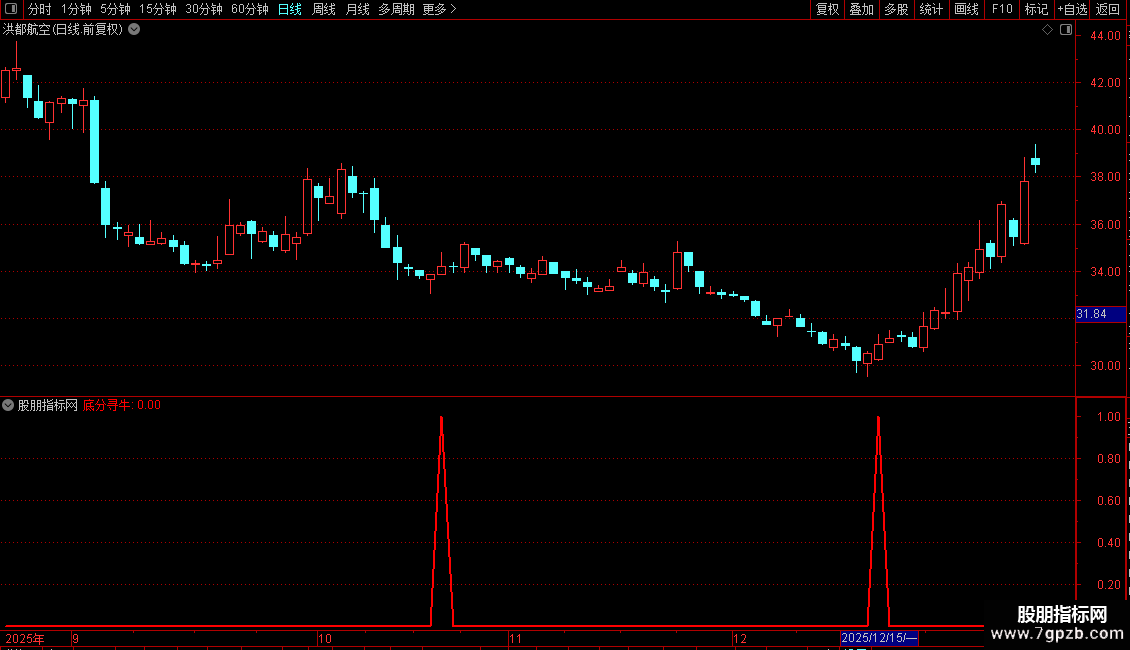
Task: Click the 2025年 label on time axis
Action: click(25, 638)
